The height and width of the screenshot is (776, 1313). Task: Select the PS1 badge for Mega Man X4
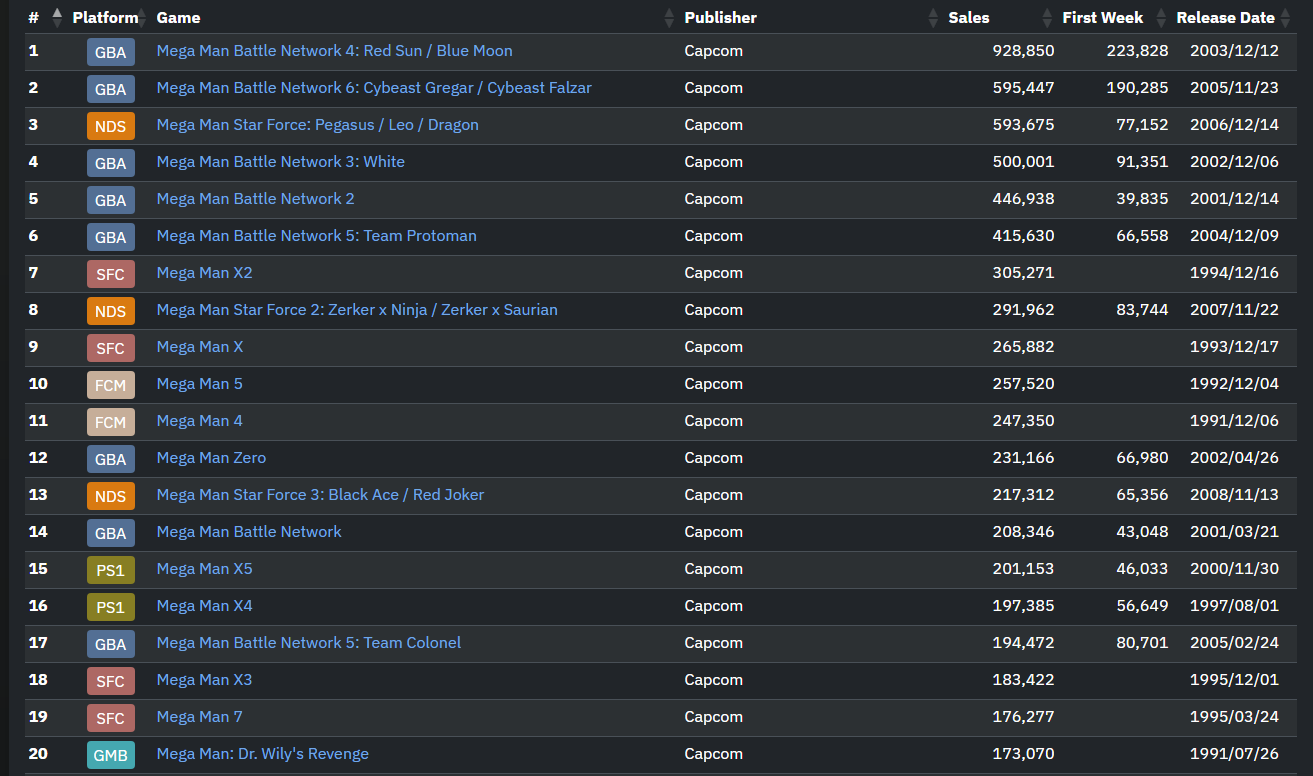111,607
